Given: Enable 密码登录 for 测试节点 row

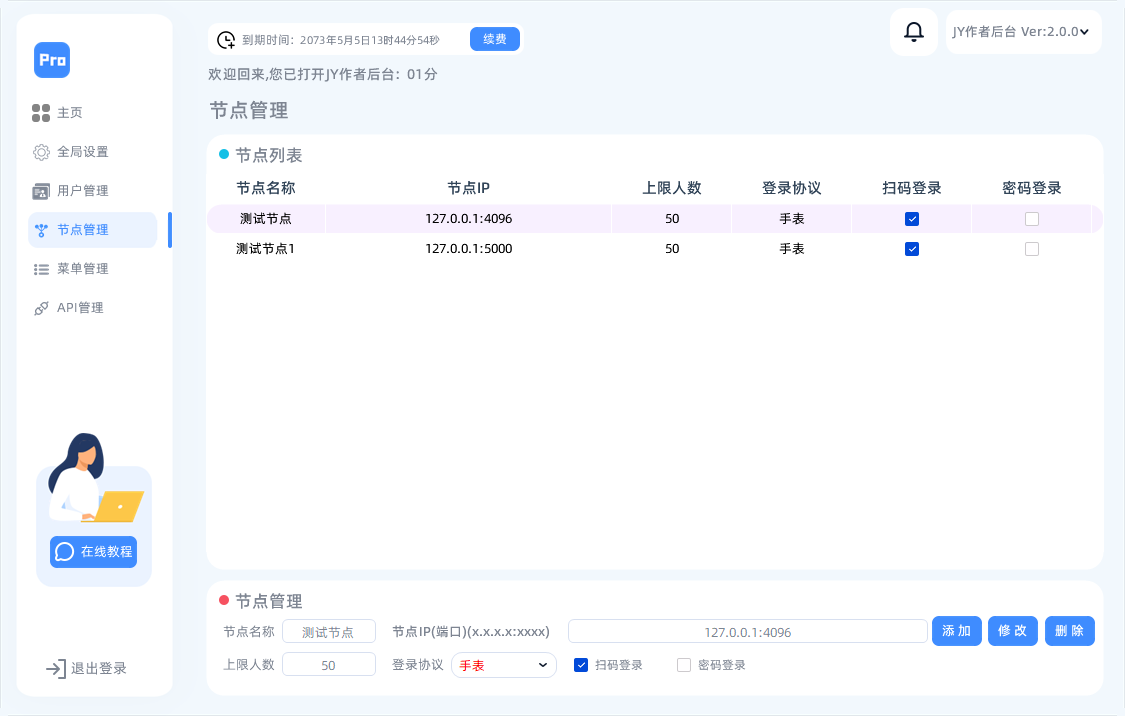Looking at the screenshot, I should coord(1031,218).
